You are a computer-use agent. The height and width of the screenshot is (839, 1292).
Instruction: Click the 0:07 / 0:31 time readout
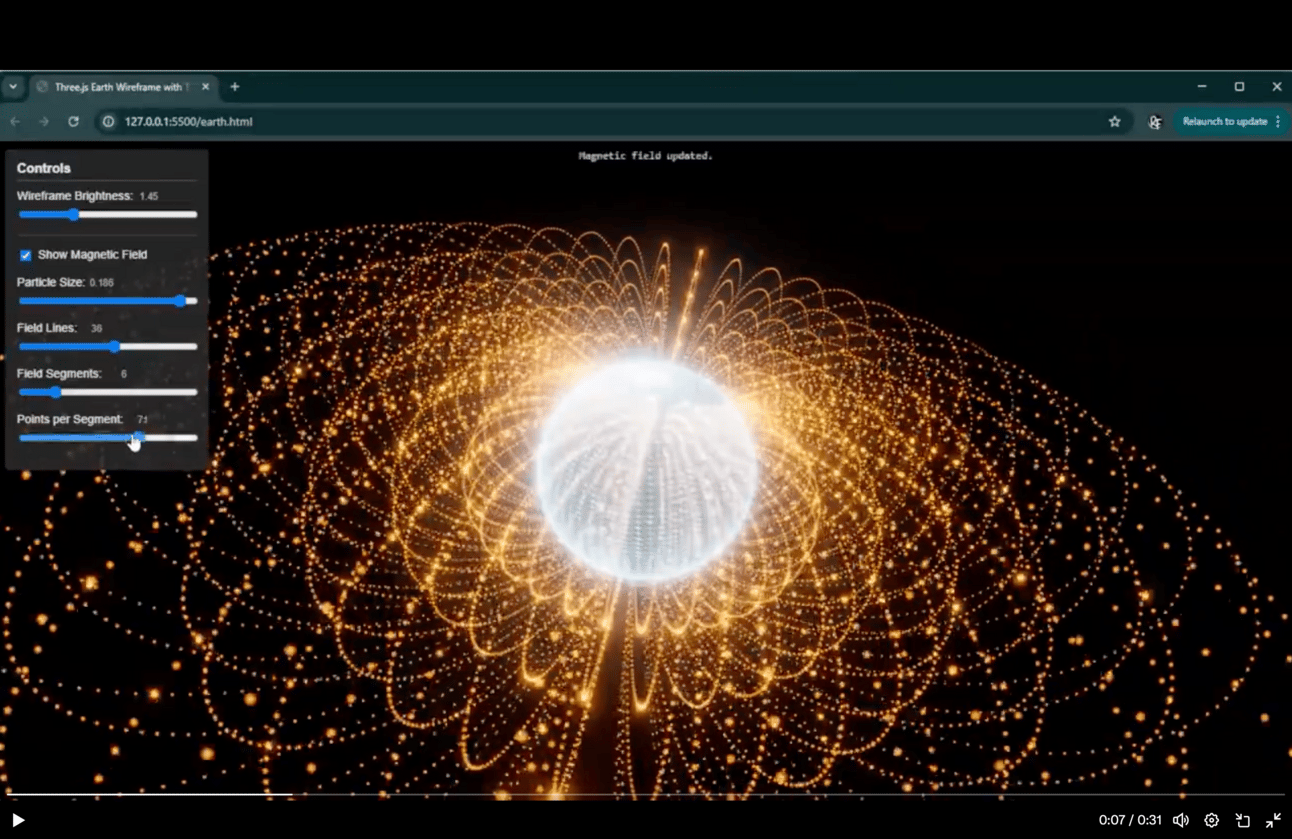[1130, 820]
